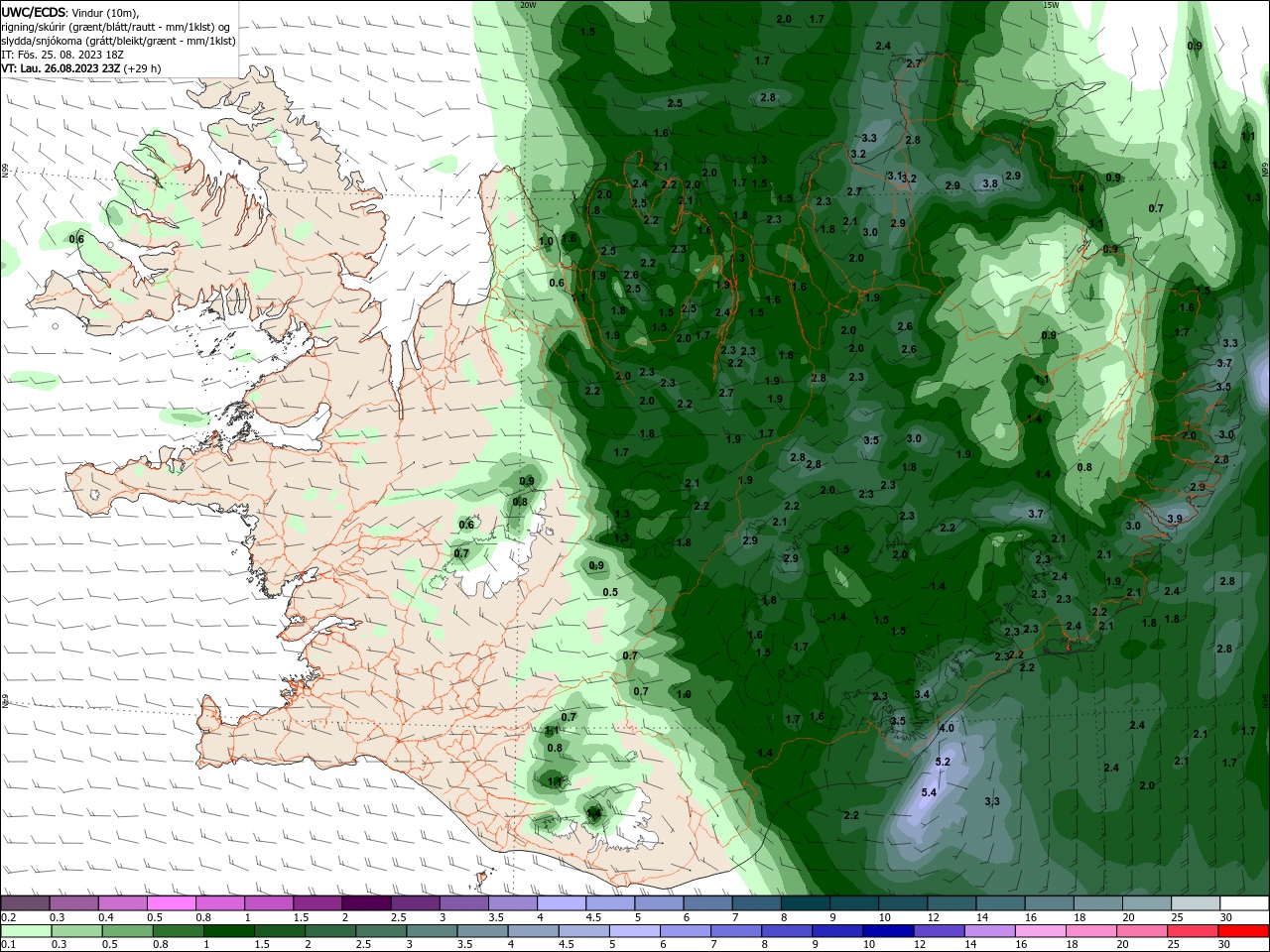Click the pale grey 25 snow legend swatch

pyautogui.click(x=1196, y=902)
